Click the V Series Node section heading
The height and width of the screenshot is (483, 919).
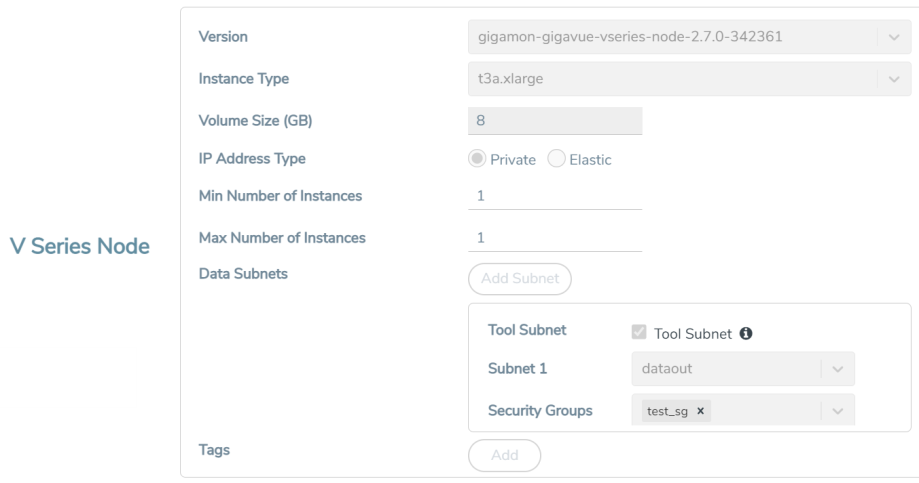[x=80, y=246]
